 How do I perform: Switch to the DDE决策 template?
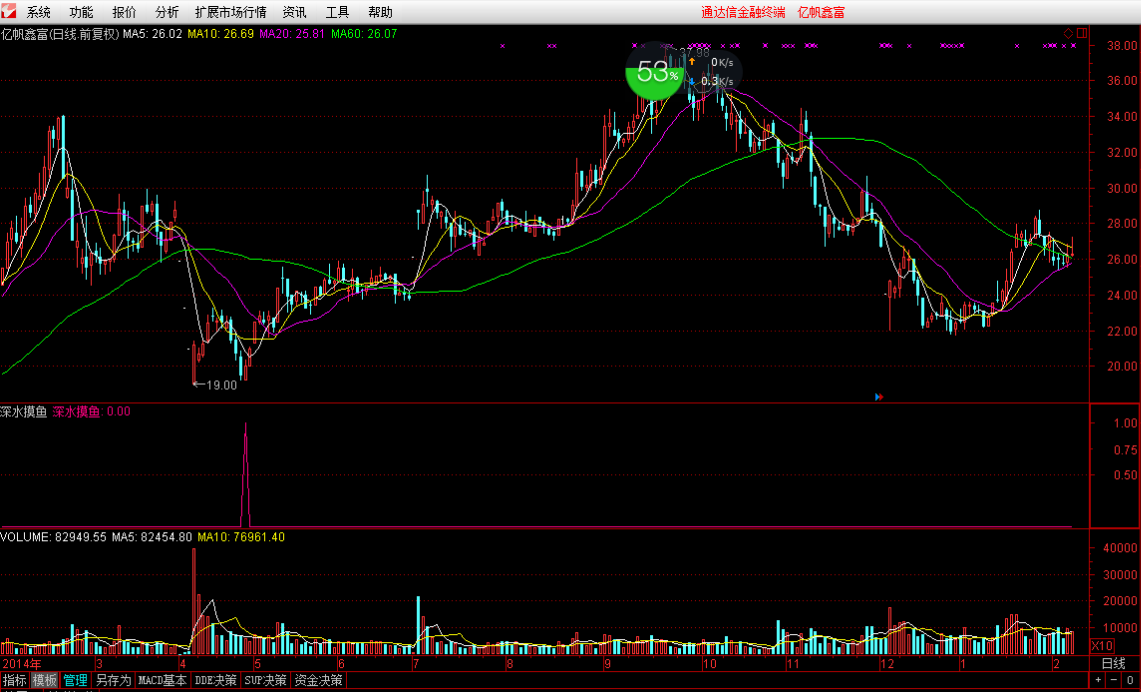pyautogui.click(x=215, y=680)
